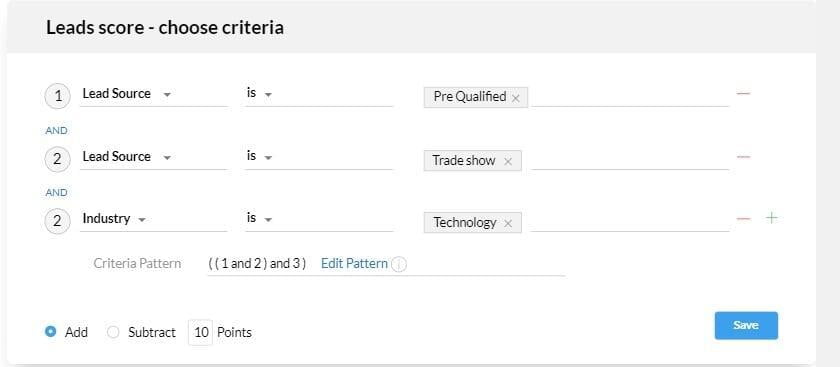Select the Subtract radio button
The width and height of the screenshot is (840, 367).
click(x=113, y=332)
